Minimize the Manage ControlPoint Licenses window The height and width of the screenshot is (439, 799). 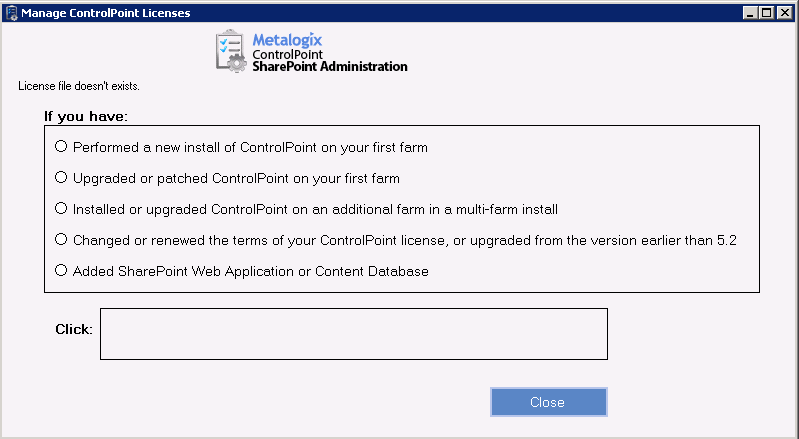749,13
